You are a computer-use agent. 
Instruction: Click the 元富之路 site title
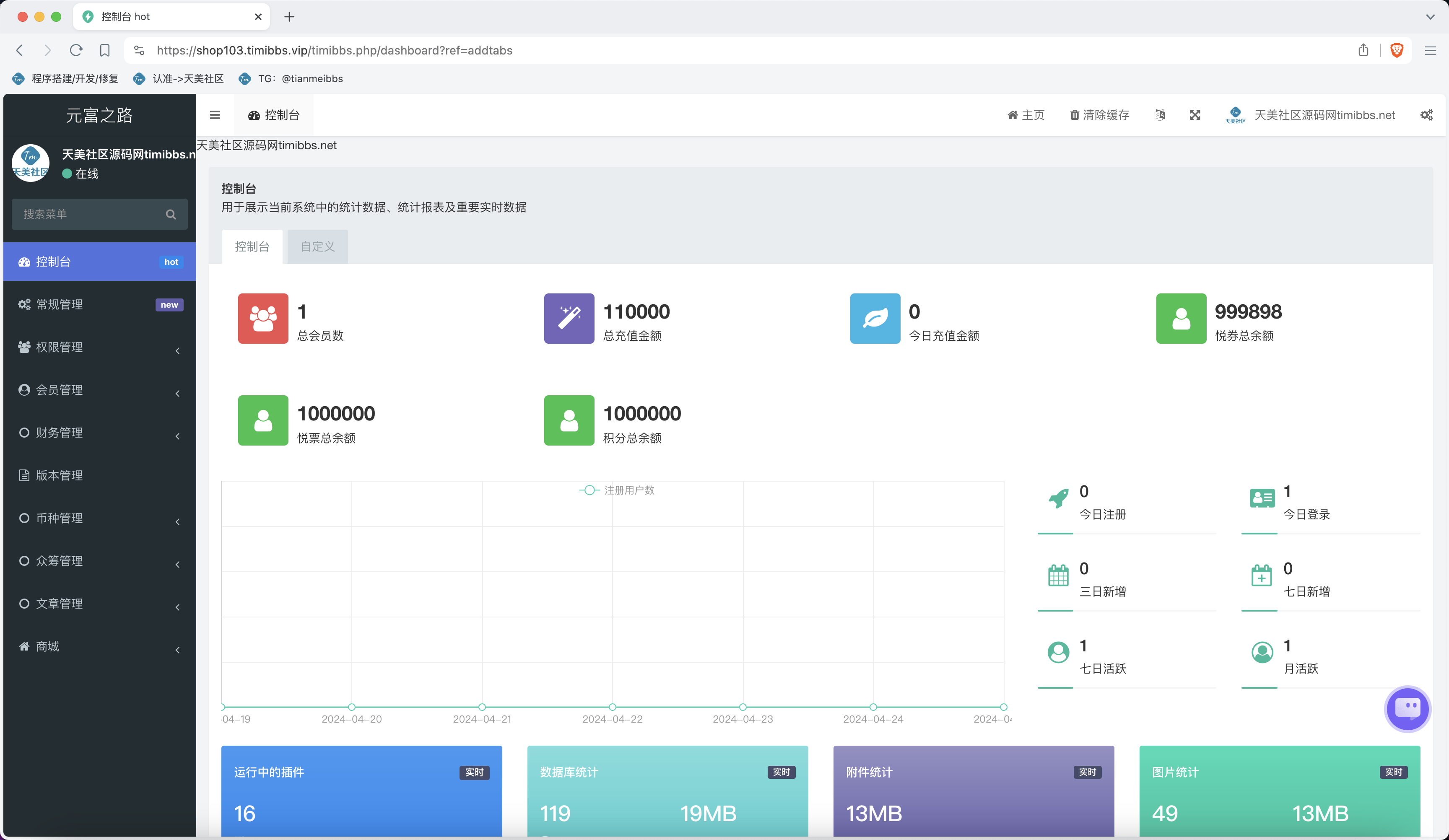point(99,115)
